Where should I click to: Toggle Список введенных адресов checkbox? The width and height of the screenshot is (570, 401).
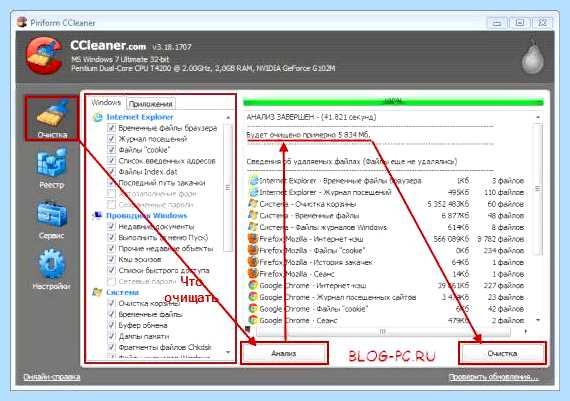[111, 161]
